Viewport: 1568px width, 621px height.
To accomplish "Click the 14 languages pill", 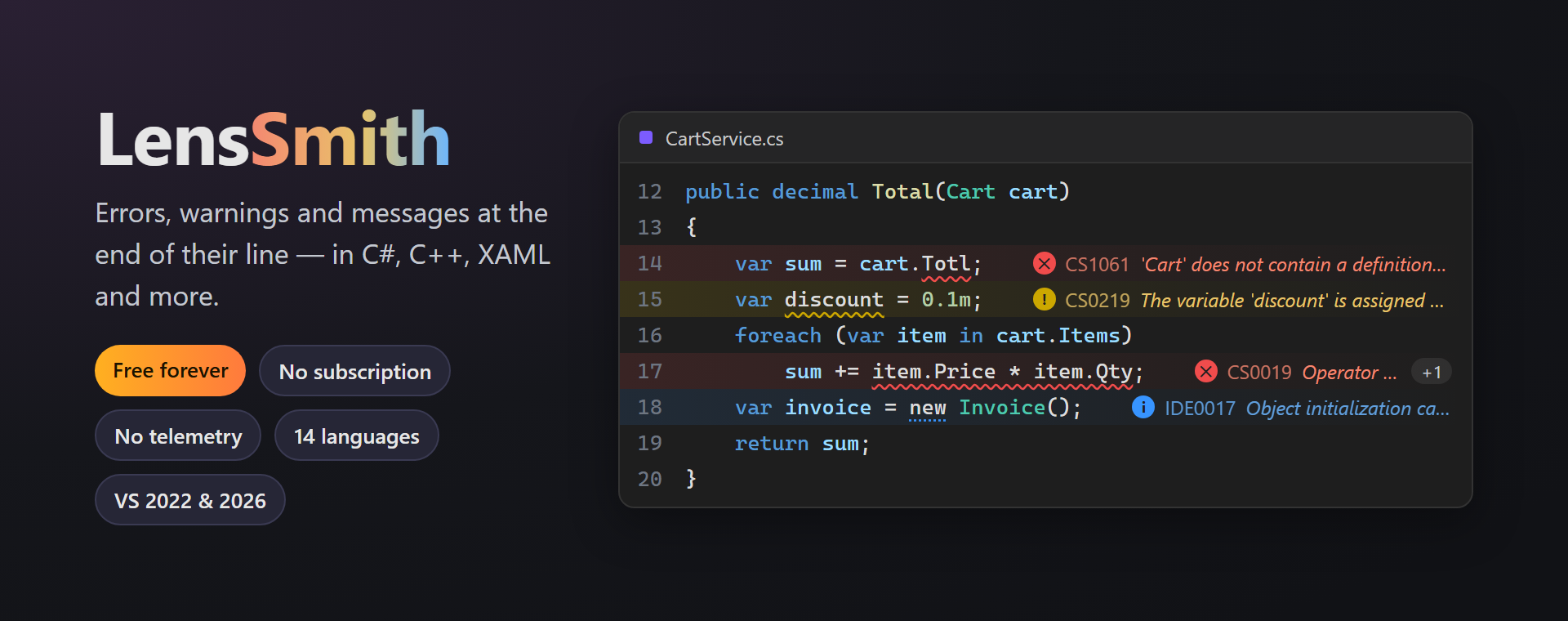I will click(357, 436).
